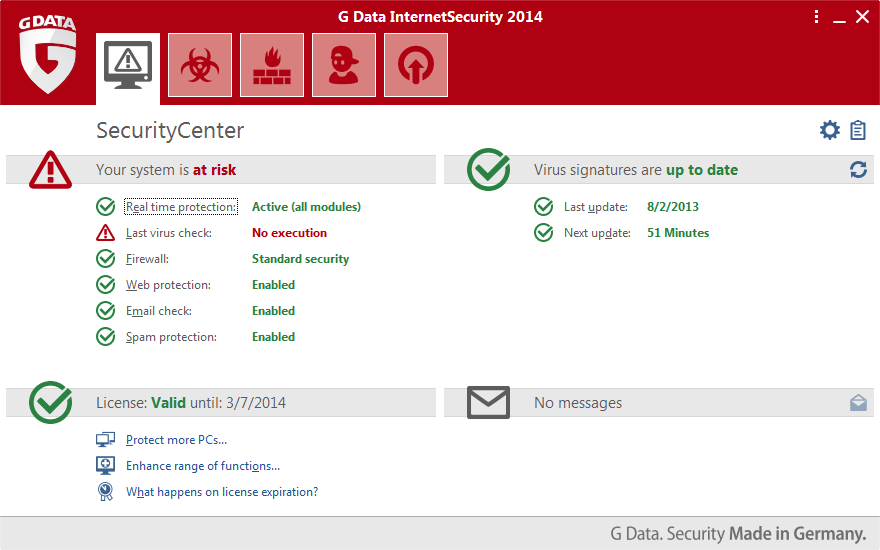Refresh virus signatures with the update icon
Screen dimensions: 880x550
(x=858, y=170)
